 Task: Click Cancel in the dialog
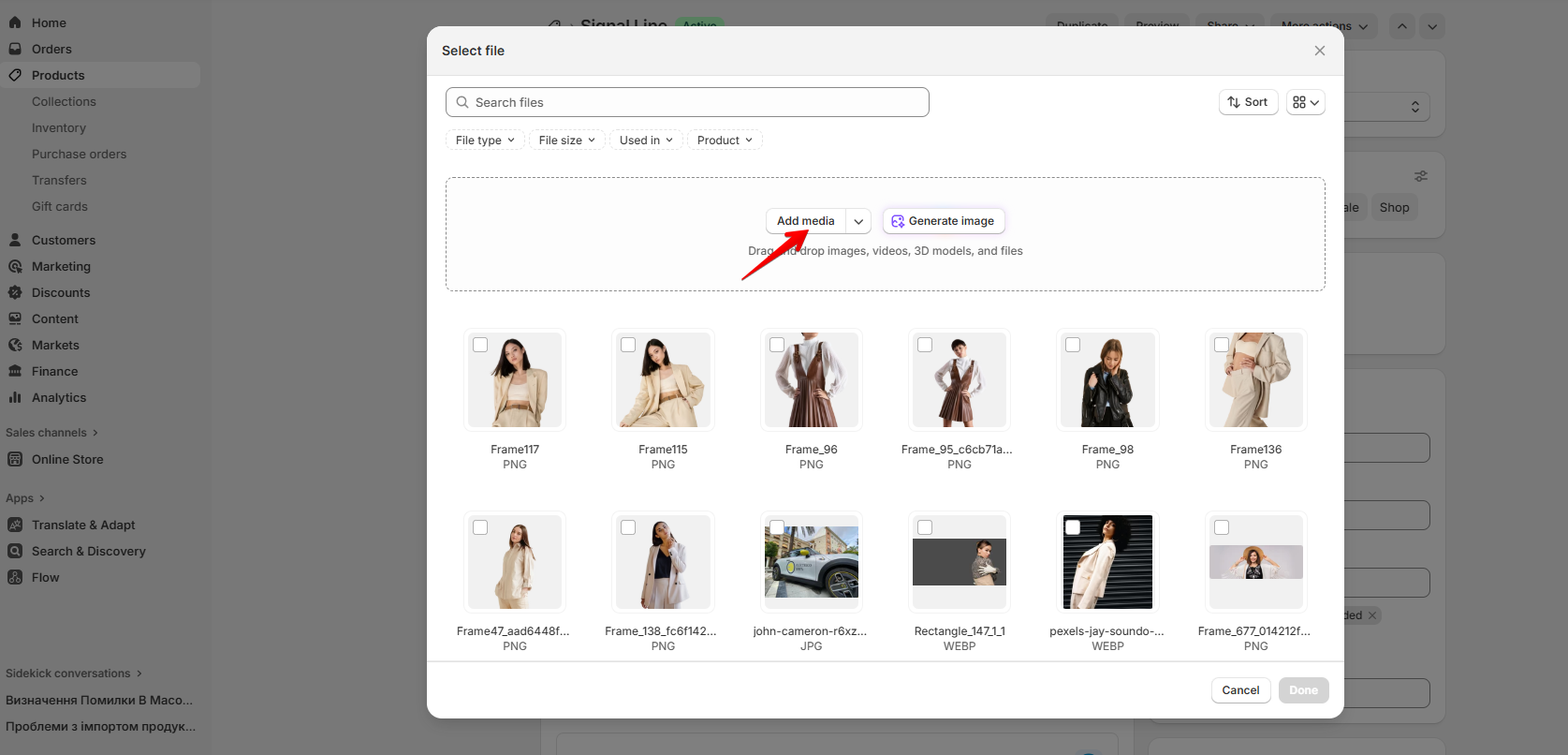1241,690
